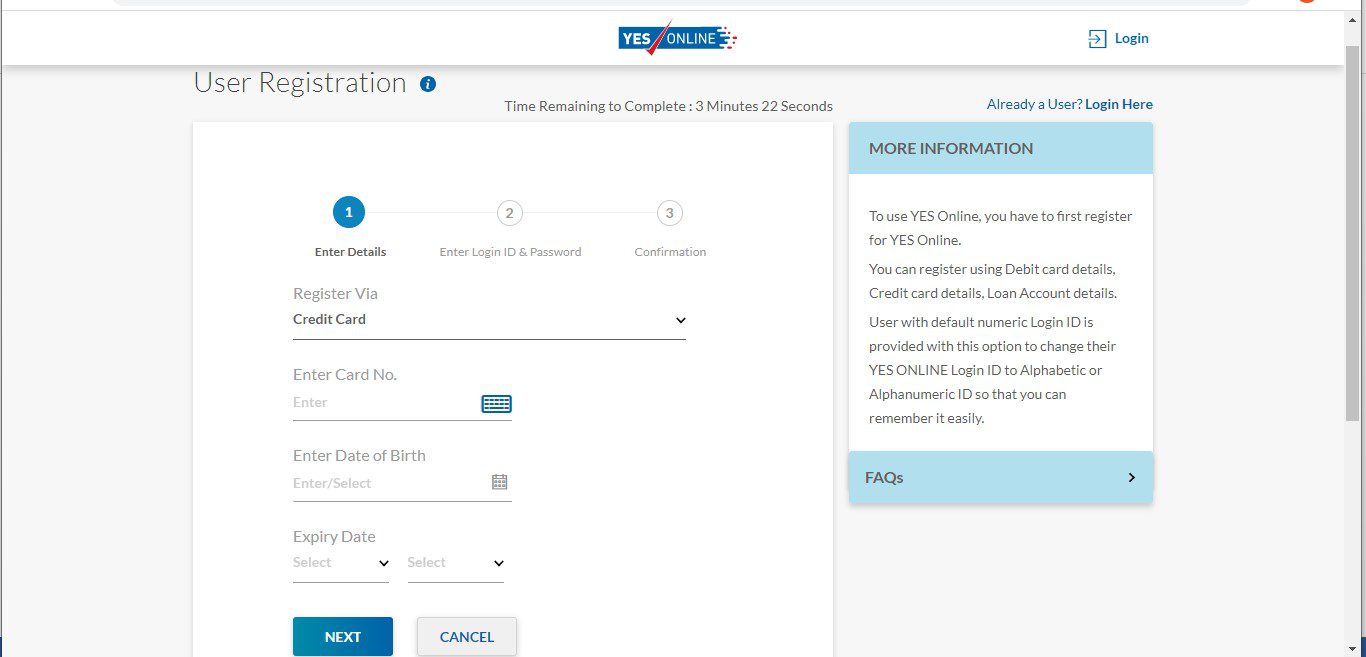Expand the FAQs section
Screen dimensions: 1366x657
[1000, 478]
